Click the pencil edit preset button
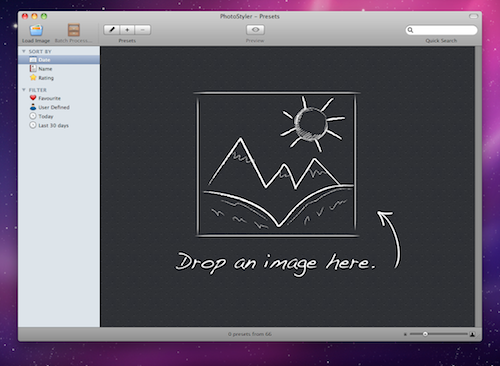The height and width of the screenshot is (366, 500). (112, 30)
